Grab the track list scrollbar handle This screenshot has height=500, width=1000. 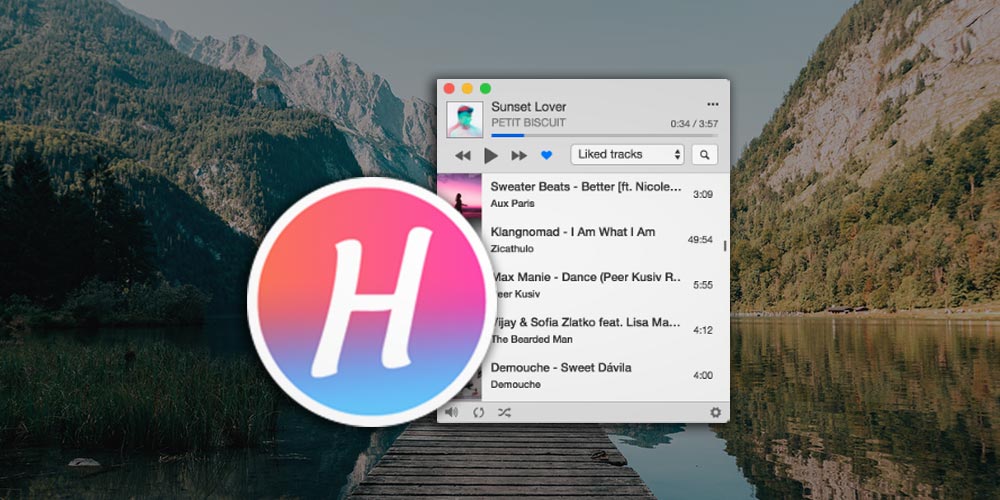[x=725, y=246]
